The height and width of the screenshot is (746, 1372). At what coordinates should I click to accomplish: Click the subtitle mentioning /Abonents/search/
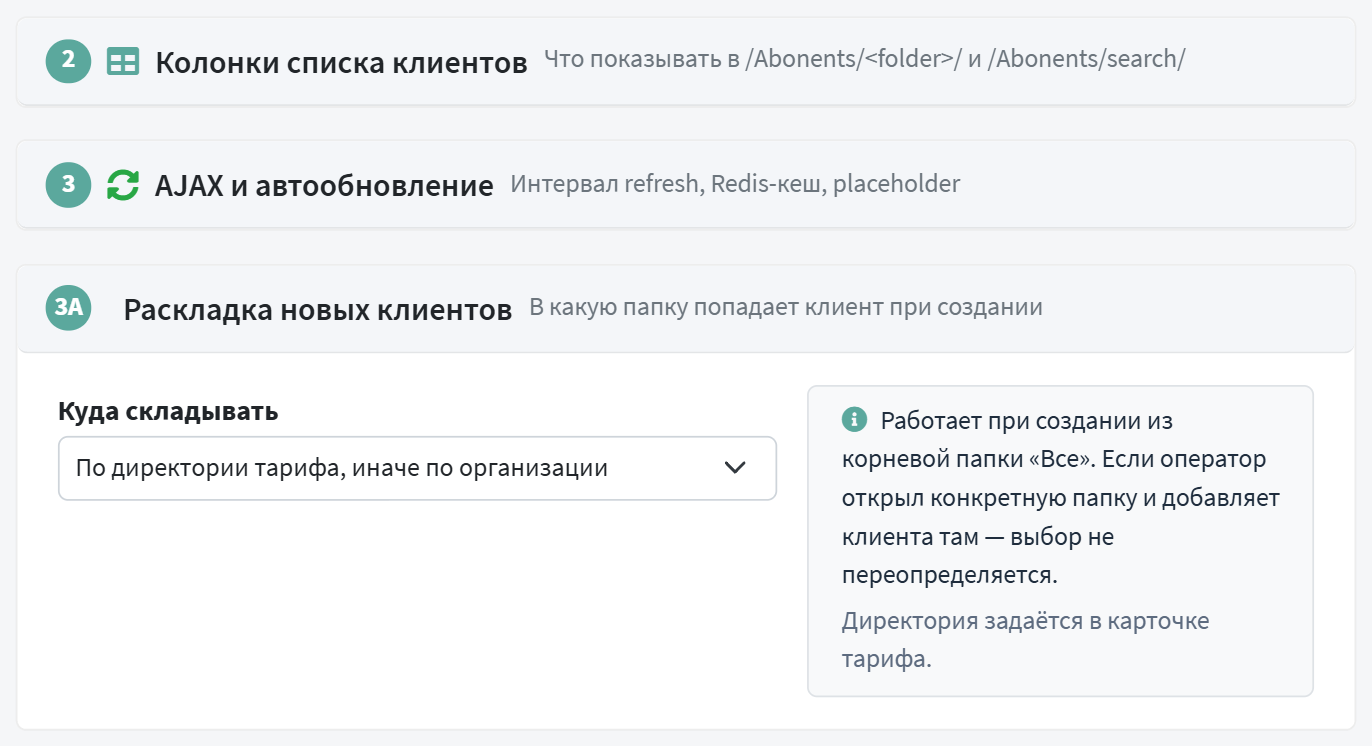pos(865,60)
